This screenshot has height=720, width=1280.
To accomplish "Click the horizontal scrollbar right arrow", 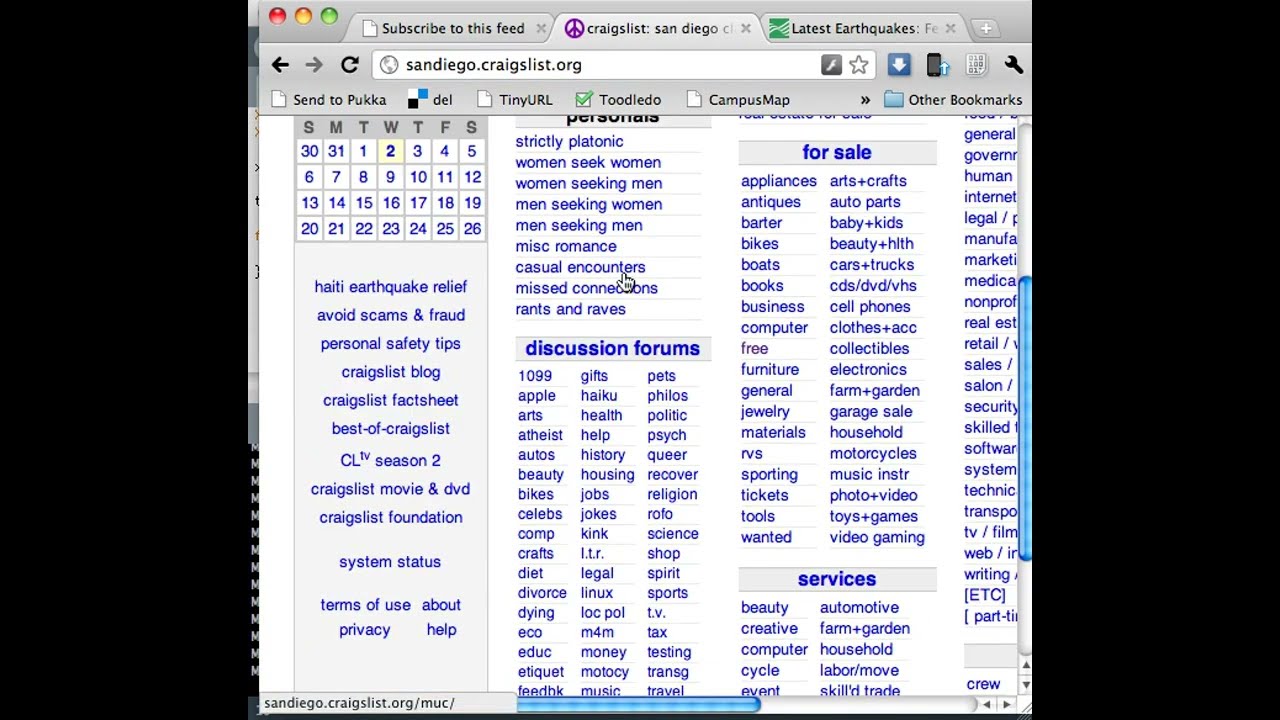I will (x=1007, y=705).
